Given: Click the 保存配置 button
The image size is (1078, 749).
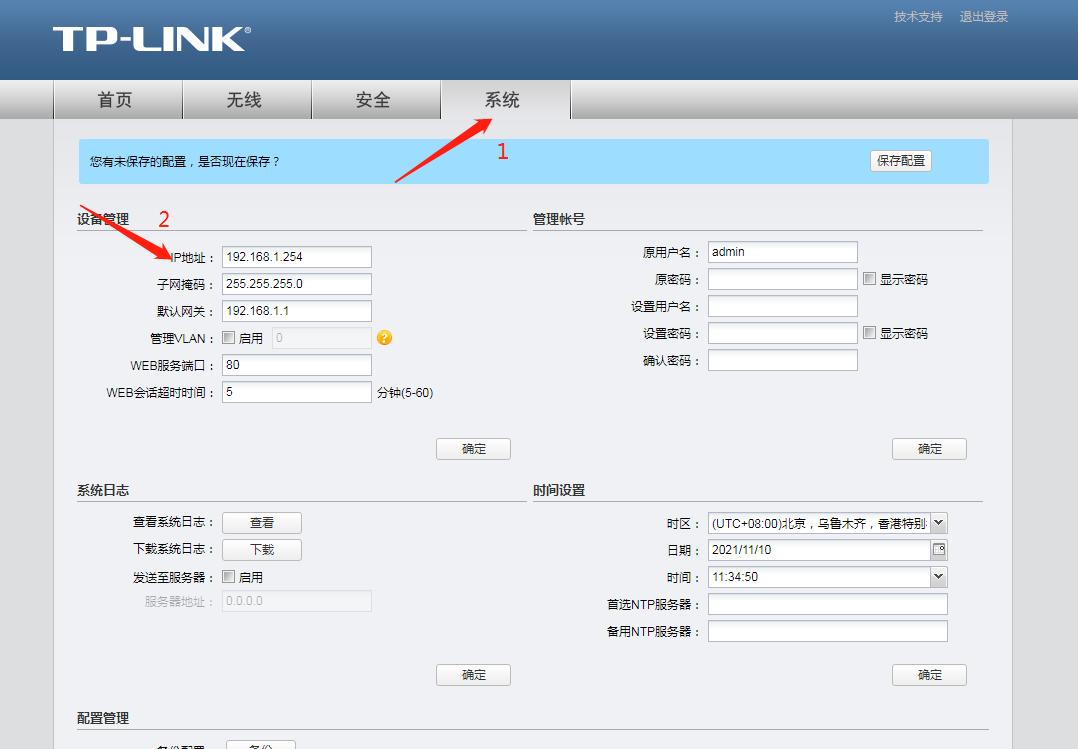Looking at the screenshot, I should [901, 160].
